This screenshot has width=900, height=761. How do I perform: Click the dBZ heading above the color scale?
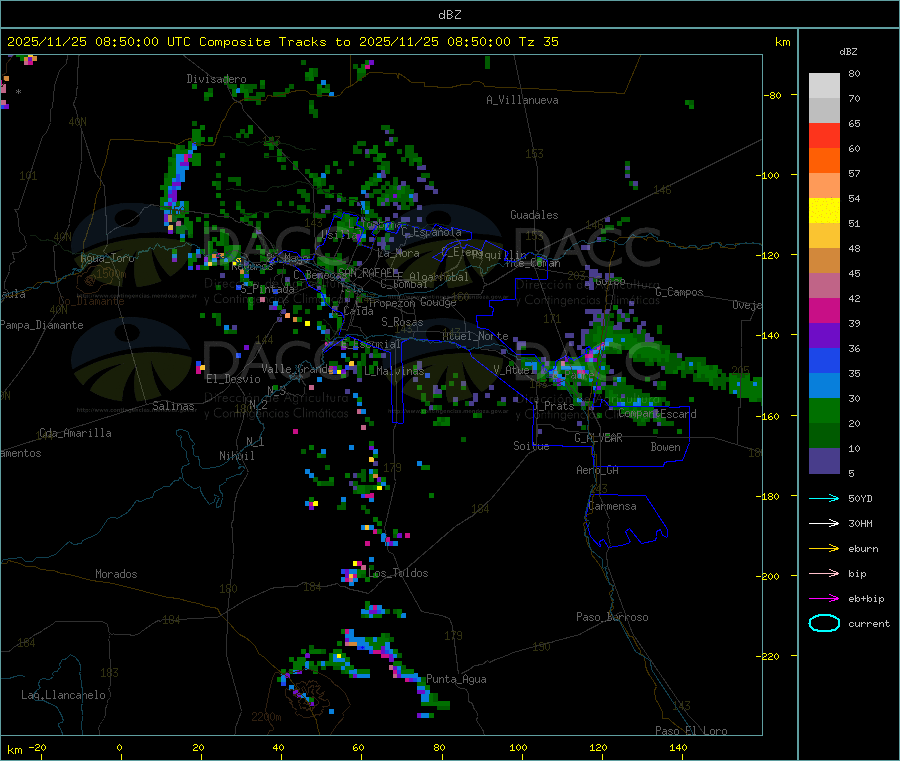[848, 52]
